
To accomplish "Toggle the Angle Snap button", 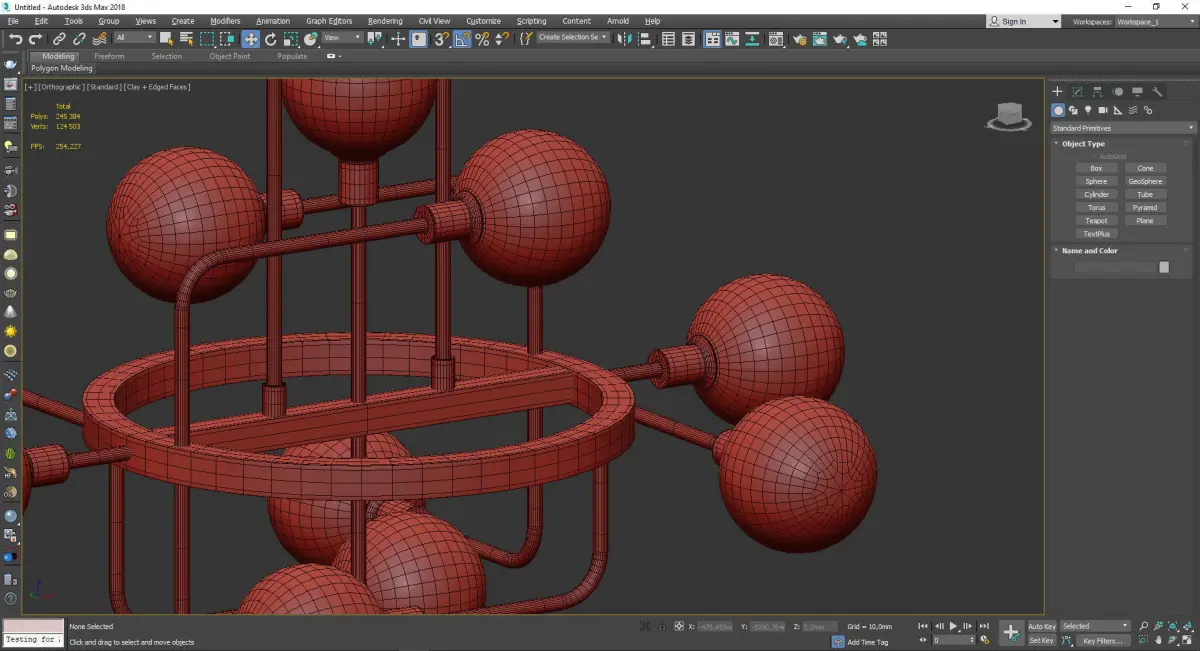I will tap(462, 39).
